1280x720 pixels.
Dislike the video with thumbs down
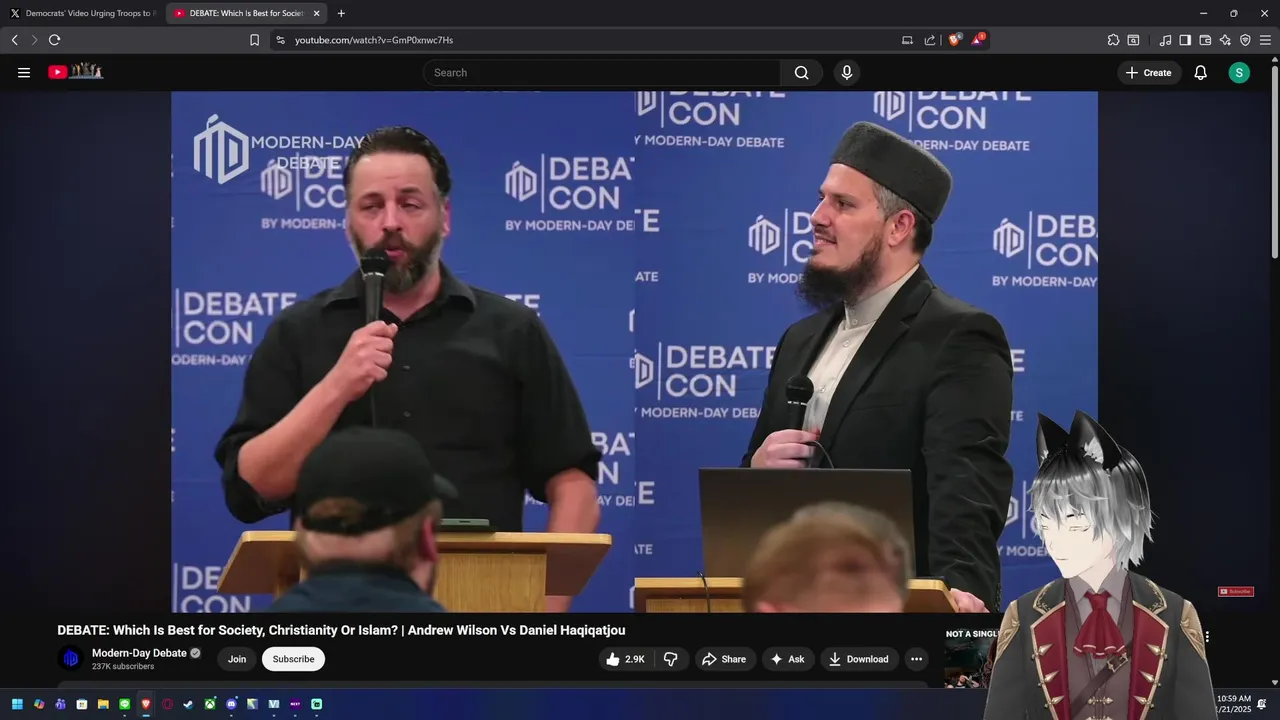671,659
